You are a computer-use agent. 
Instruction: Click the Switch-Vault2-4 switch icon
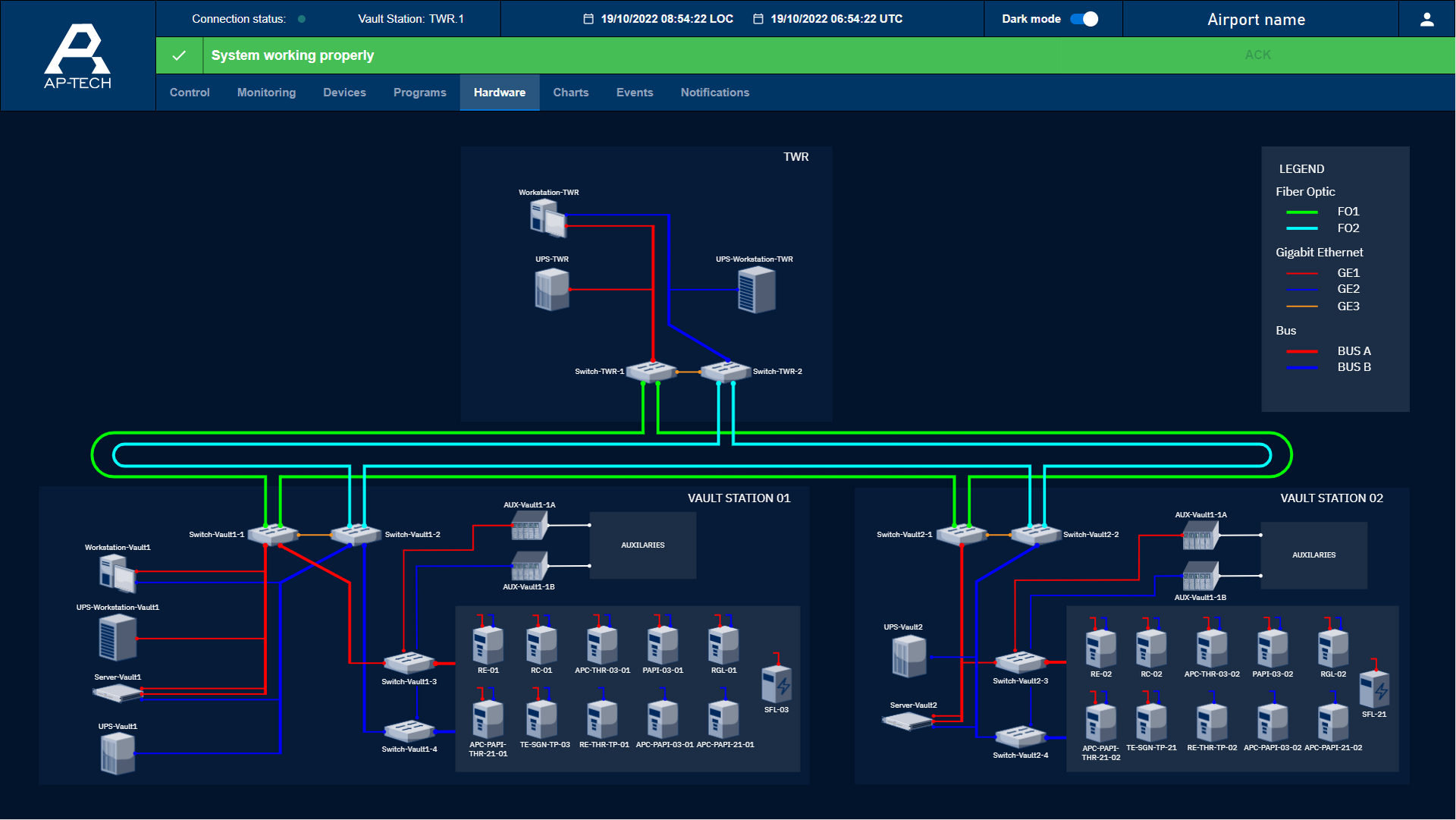tap(1020, 736)
